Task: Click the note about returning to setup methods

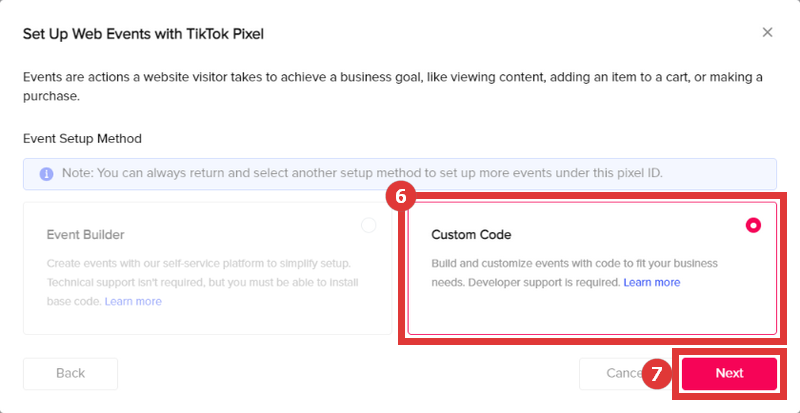Action: (362, 173)
